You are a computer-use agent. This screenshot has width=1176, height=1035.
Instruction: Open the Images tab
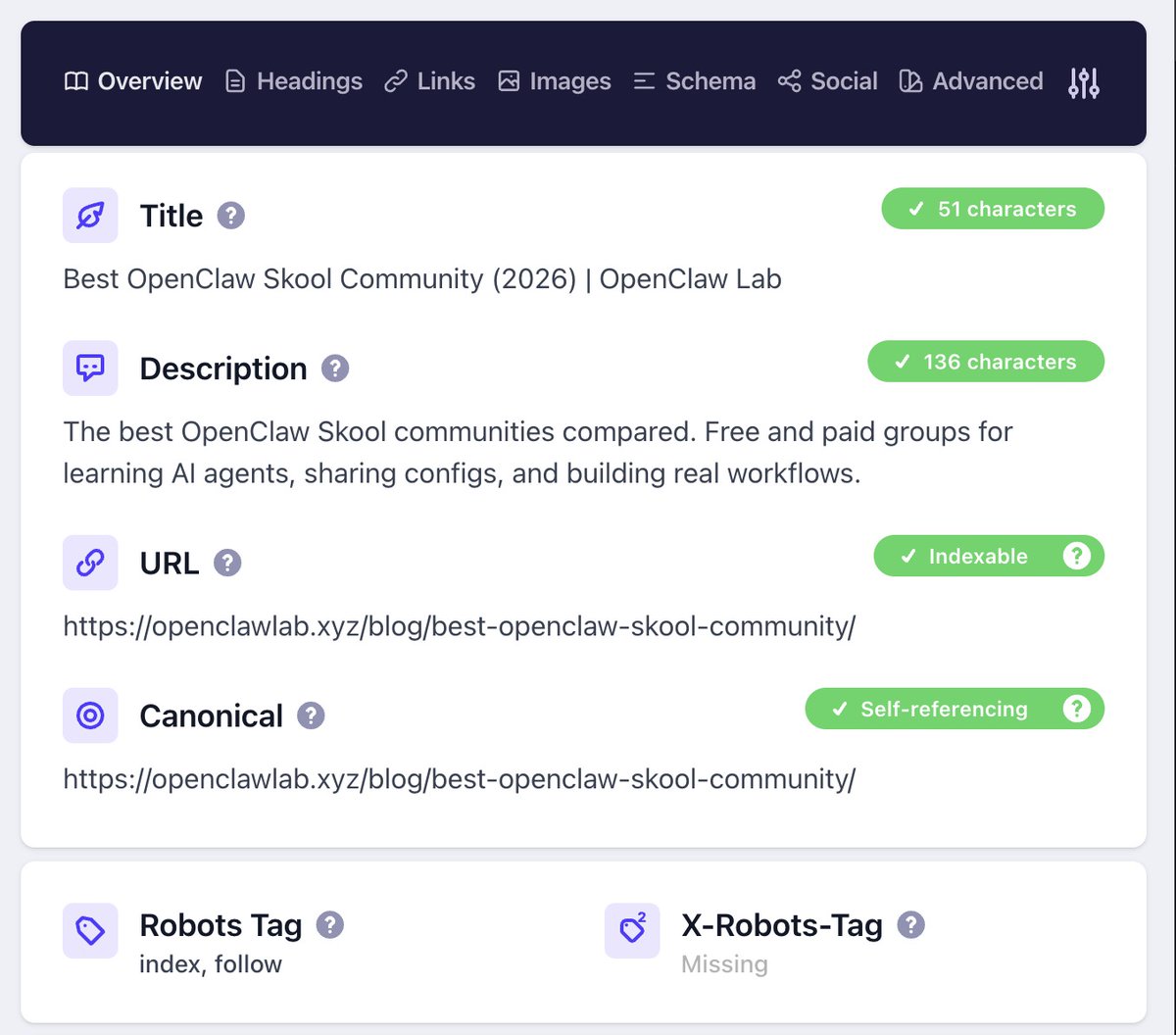554,81
